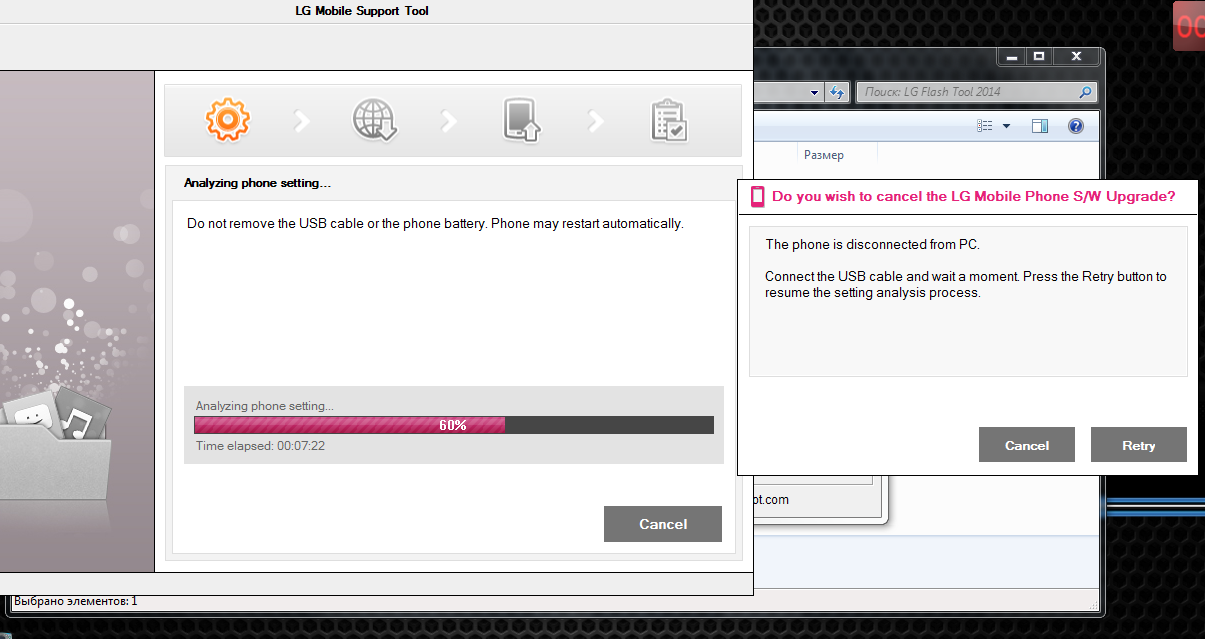
Task: Click the help icon in Explorer window
Action: coord(1076,126)
